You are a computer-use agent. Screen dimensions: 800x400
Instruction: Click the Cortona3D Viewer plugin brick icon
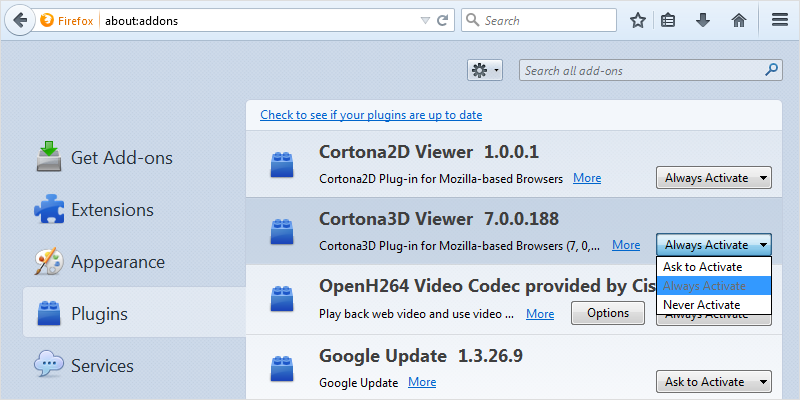282,231
